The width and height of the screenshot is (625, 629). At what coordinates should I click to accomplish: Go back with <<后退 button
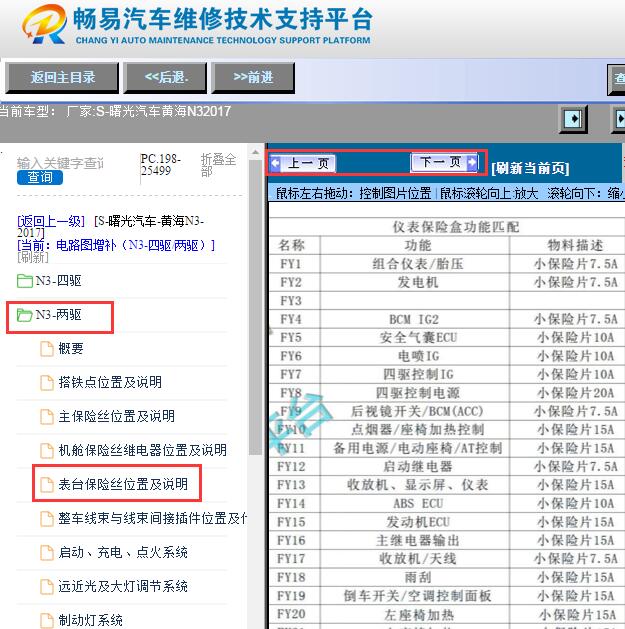coord(165,77)
